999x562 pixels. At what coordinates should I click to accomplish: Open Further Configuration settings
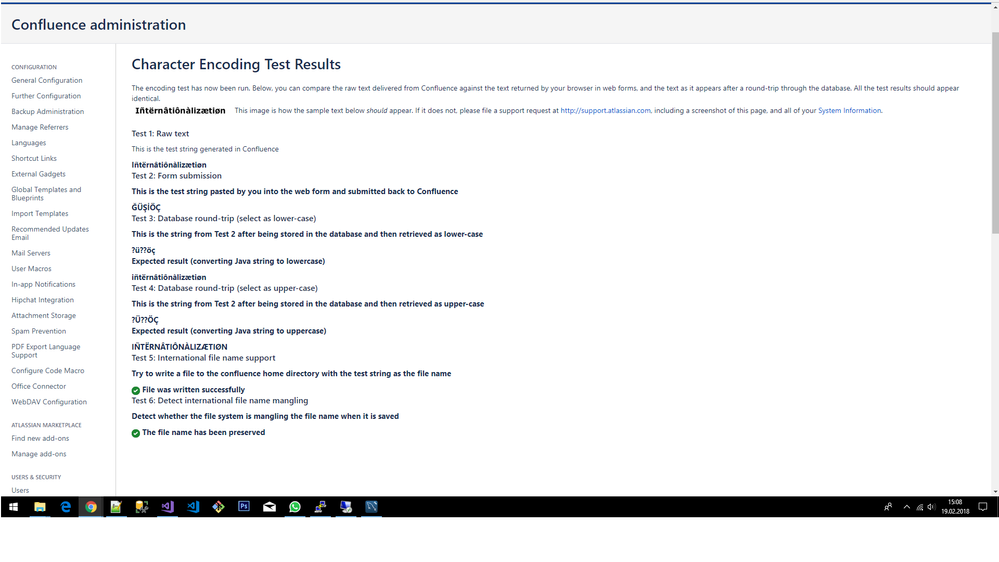click(x=46, y=96)
